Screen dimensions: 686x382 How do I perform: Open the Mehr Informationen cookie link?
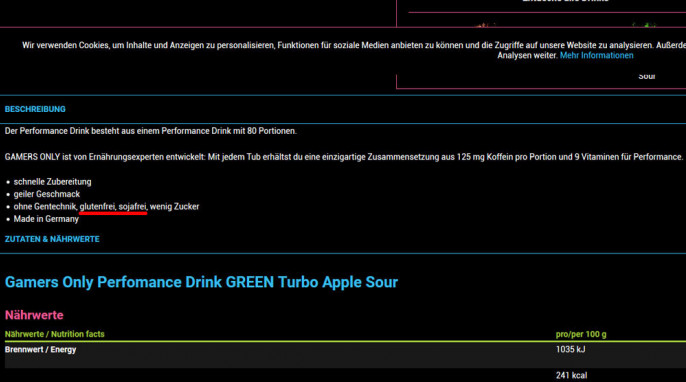point(596,56)
